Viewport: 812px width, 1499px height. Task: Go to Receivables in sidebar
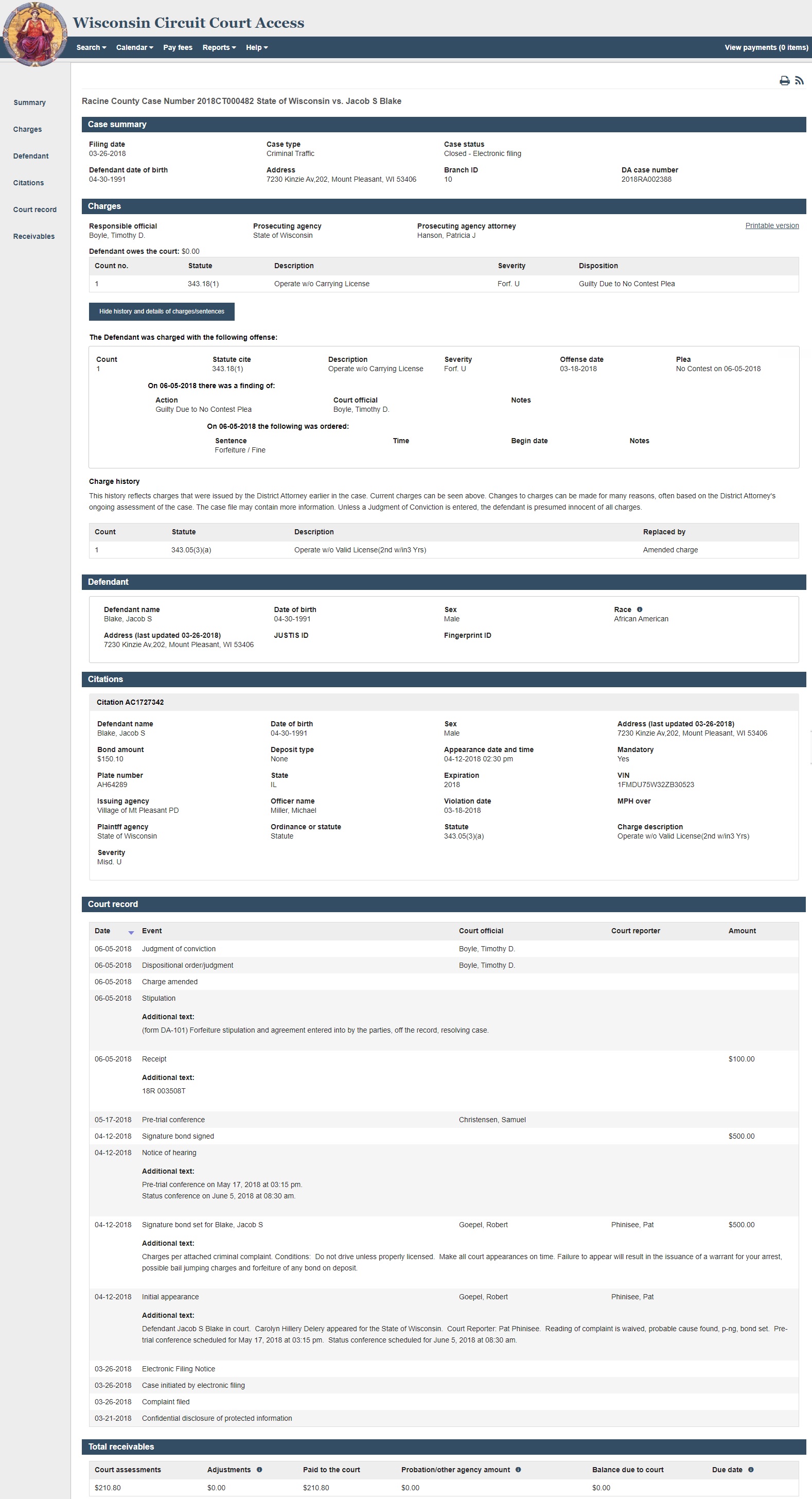click(34, 236)
